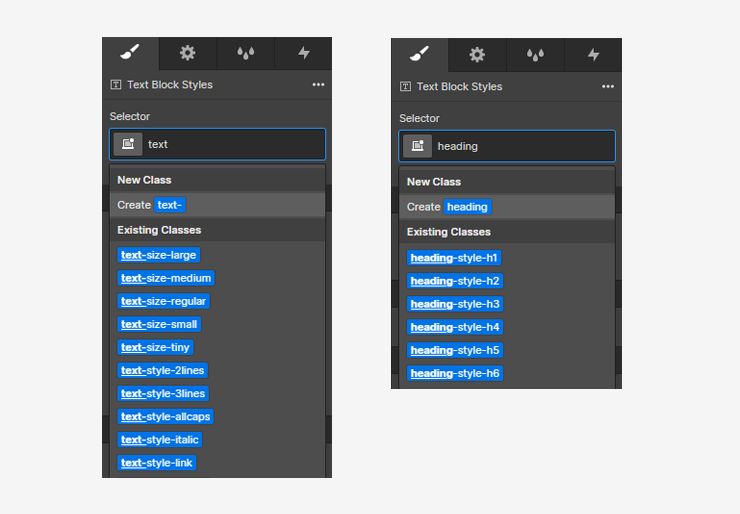The height and width of the screenshot is (514, 740).
Task: Select the heading-style-h5 class
Action: pos(455,350)
